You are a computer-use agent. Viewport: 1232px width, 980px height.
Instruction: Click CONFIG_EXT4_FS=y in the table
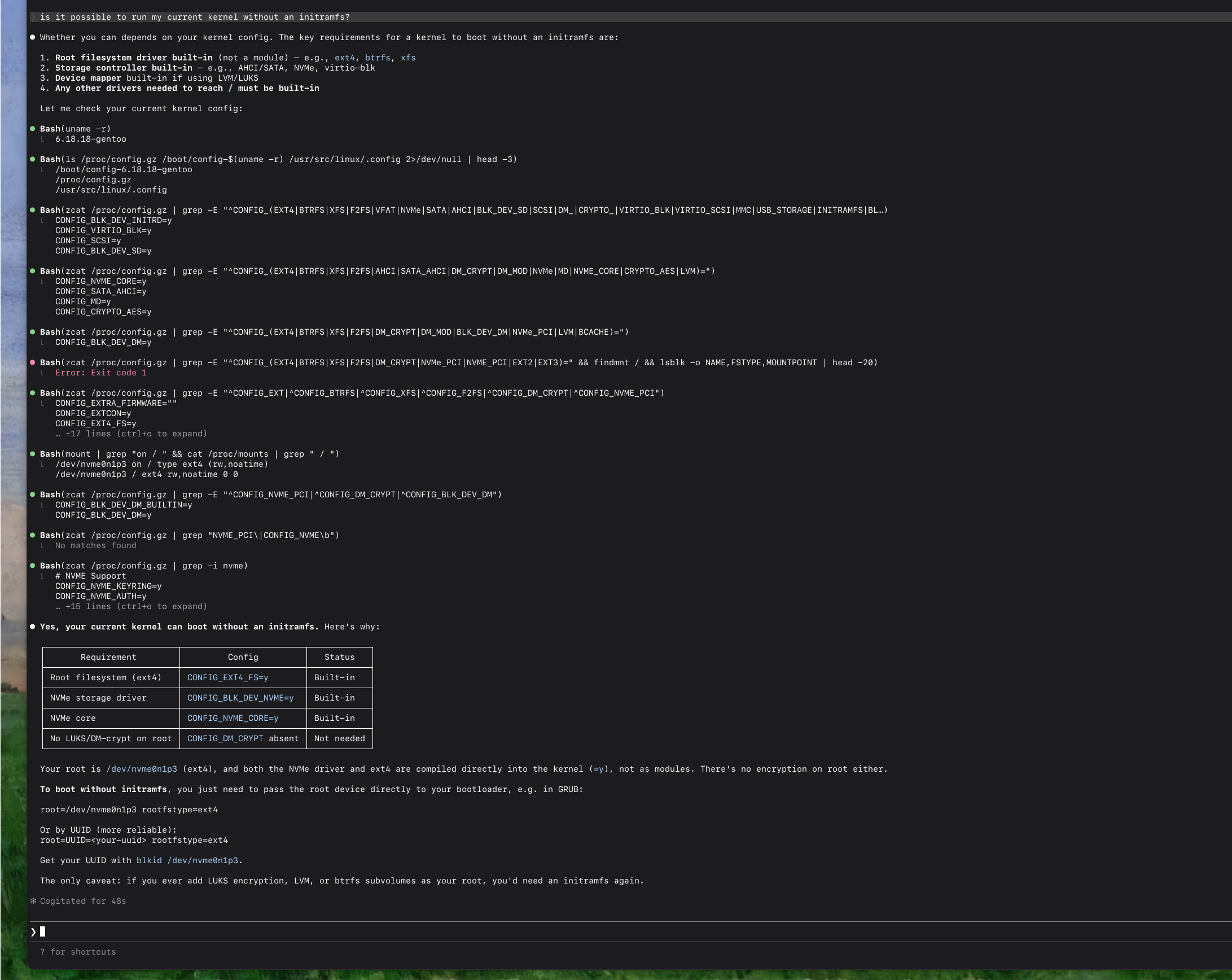coord(227,677)
